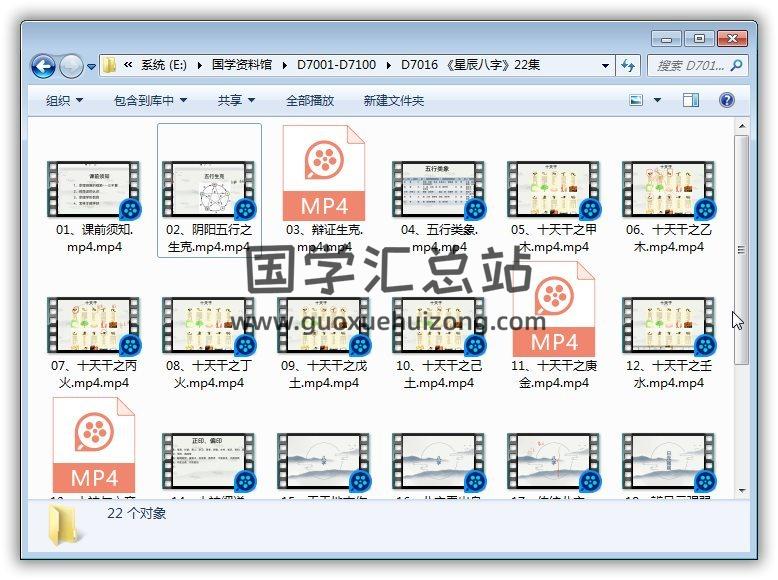Open the Help question mark icon
This screenshot has width=778, height=580.
pos(727,100)
